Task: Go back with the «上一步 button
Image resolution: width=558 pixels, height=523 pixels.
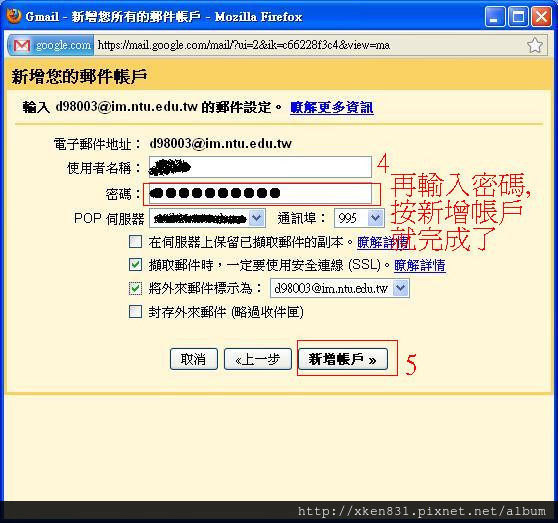Action: click(x=258, y=359)
